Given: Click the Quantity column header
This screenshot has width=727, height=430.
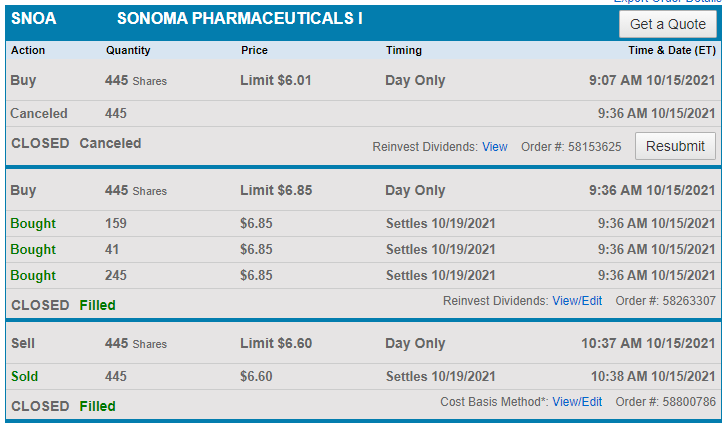Looking at the screenshot, I should point(130,50).
